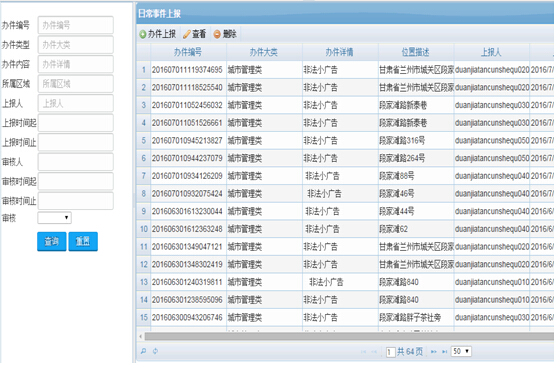The width and height of the screenshot is (560, 369).
Task: Select row with ID 201607010932075424
Action: pos(345,194)
